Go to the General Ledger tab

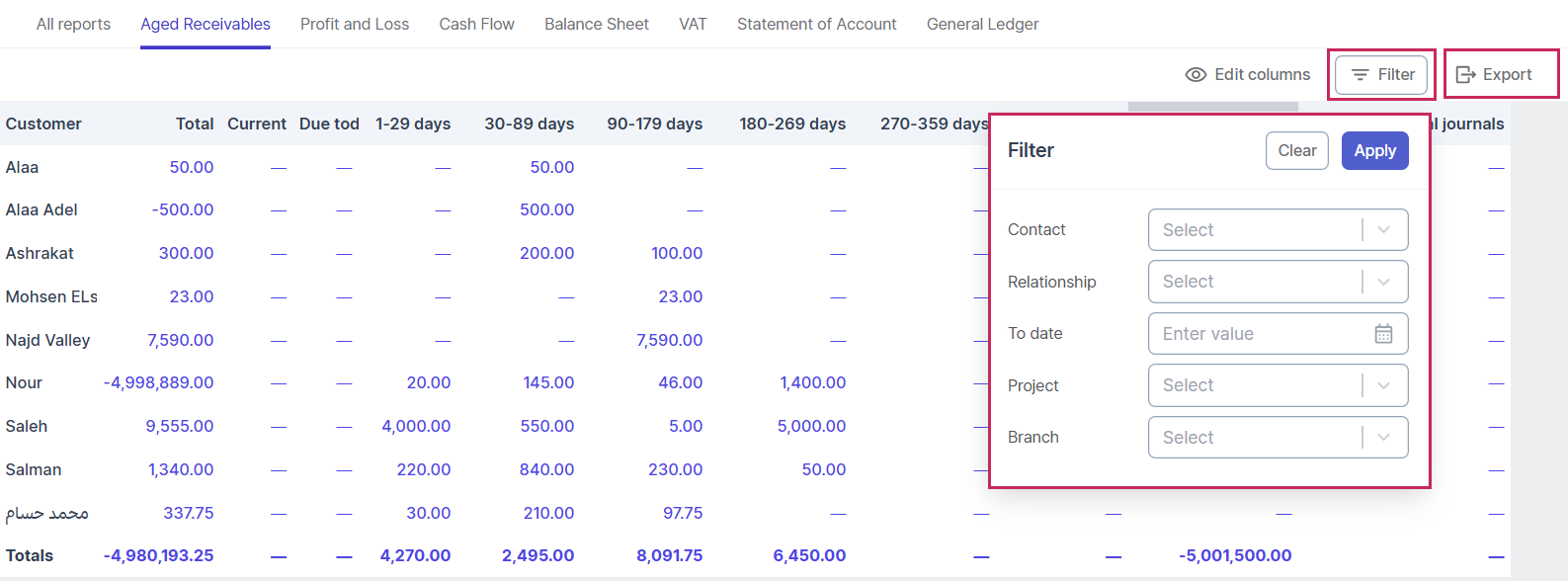point(982,24)
